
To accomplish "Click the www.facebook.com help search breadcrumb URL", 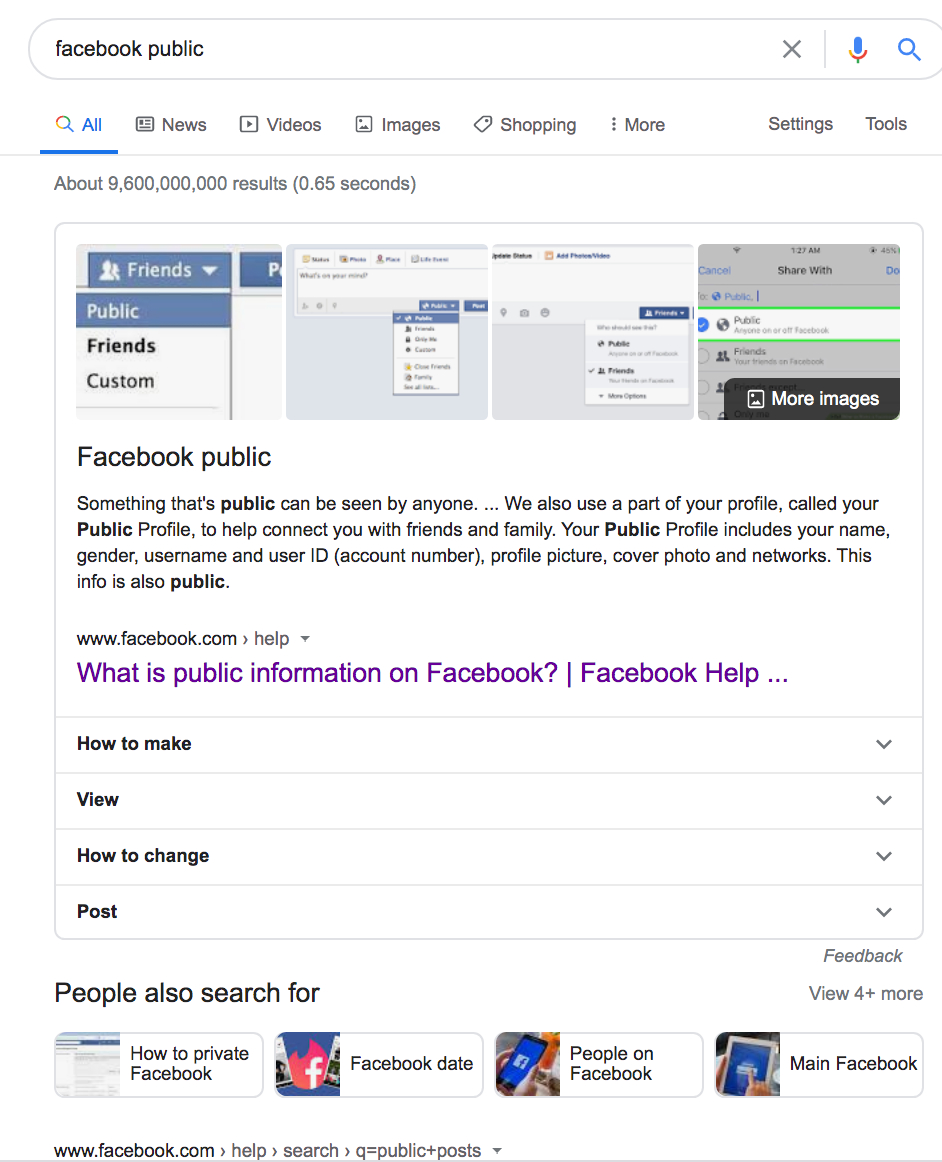I will click(268, 1151).
